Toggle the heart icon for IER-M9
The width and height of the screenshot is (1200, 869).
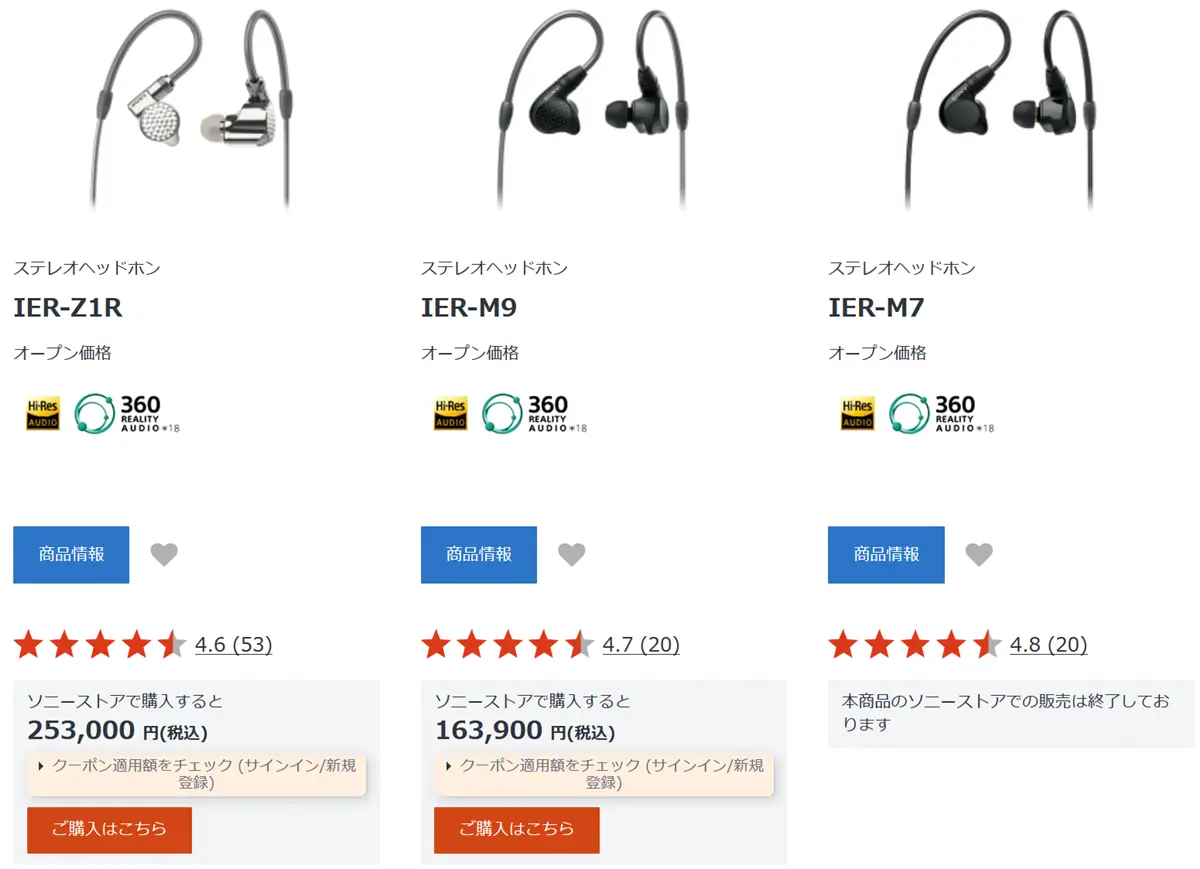(x=571, y=554)
